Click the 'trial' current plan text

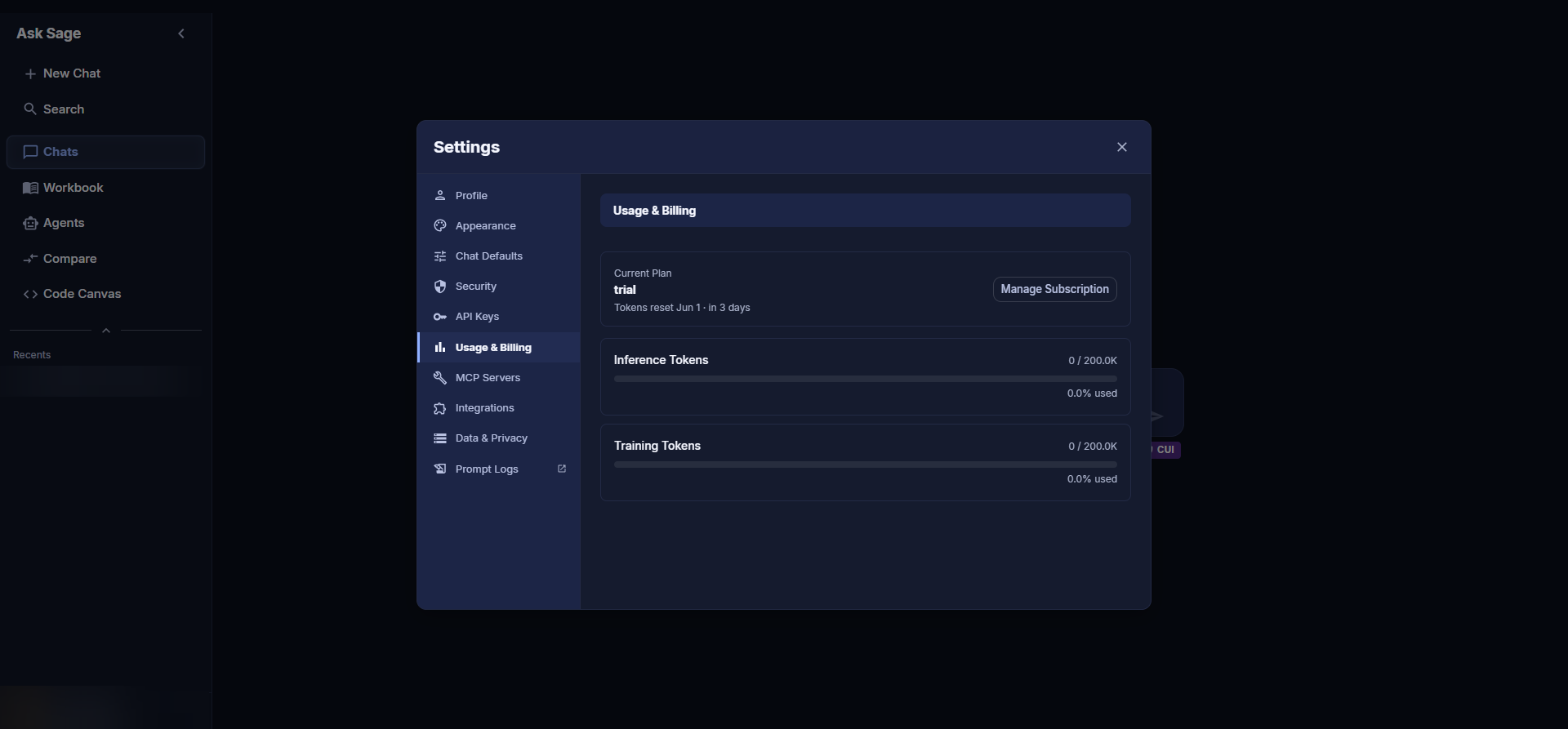click(625, 290)
